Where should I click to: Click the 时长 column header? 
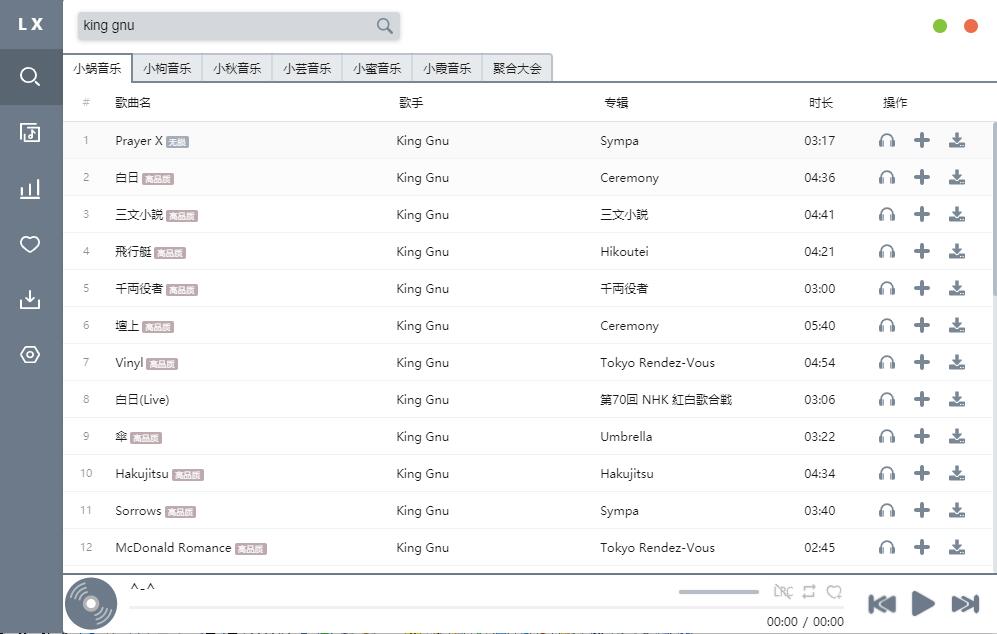[821, 102]
